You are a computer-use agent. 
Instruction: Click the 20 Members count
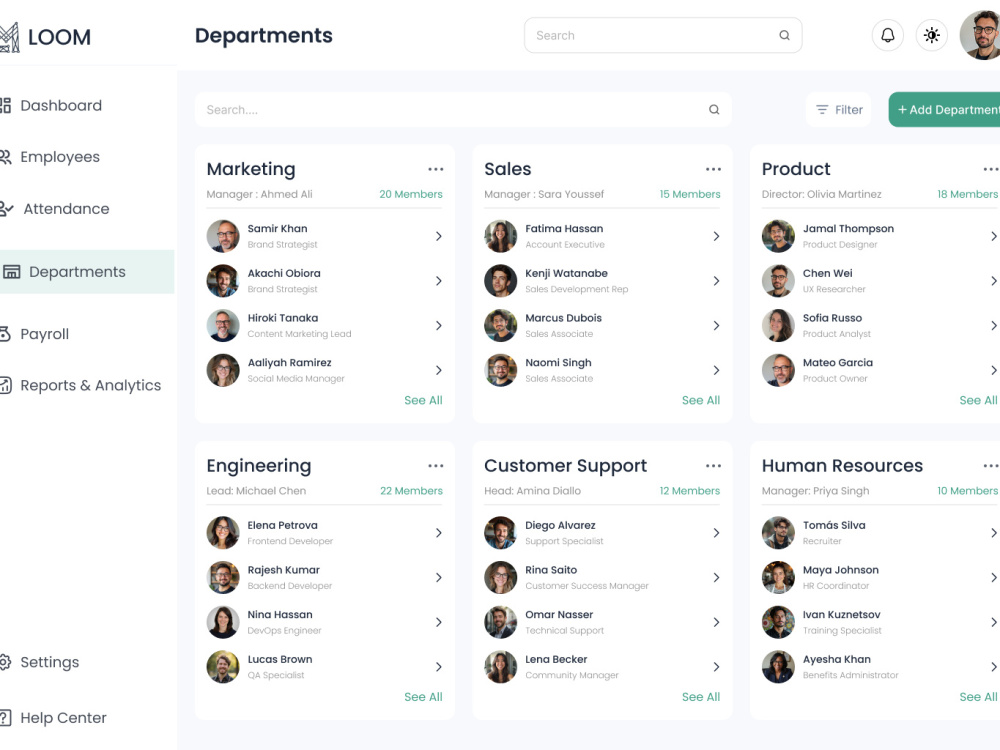[411, 194]
